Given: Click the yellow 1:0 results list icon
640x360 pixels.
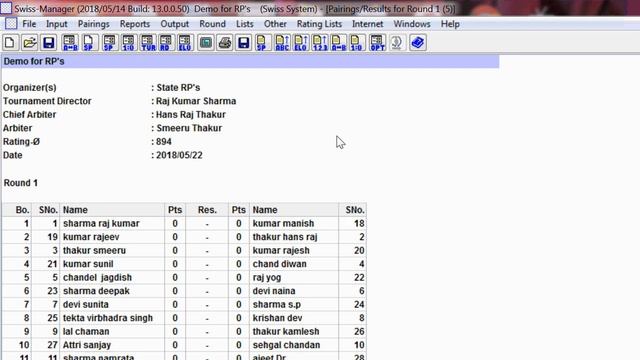Looking at the screenshot, I should click(357, 42).
